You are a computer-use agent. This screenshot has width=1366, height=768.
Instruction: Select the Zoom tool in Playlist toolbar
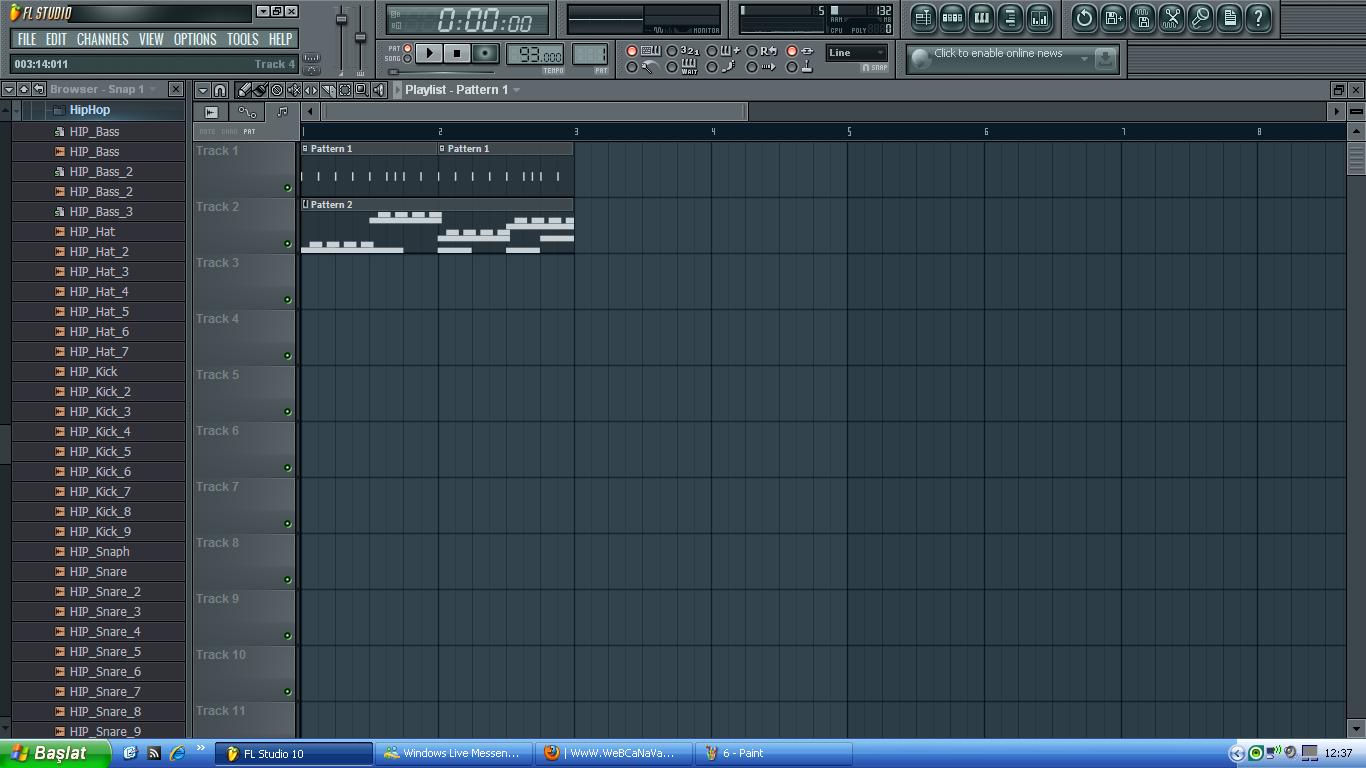pyautogui.click(x=361, y=90)
